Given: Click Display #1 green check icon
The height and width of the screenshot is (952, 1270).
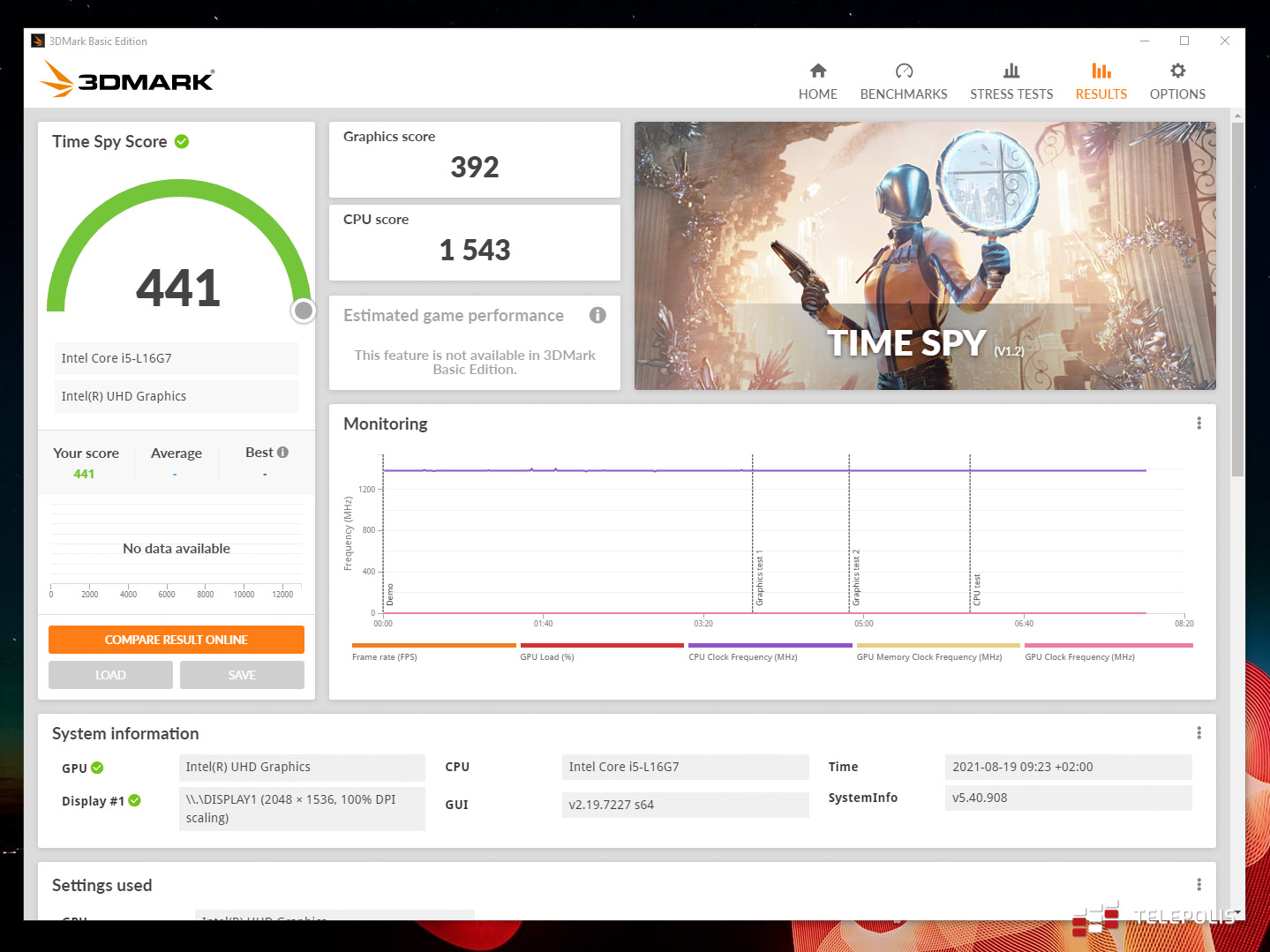Looking at the screenshot, I should pos(134,800).
